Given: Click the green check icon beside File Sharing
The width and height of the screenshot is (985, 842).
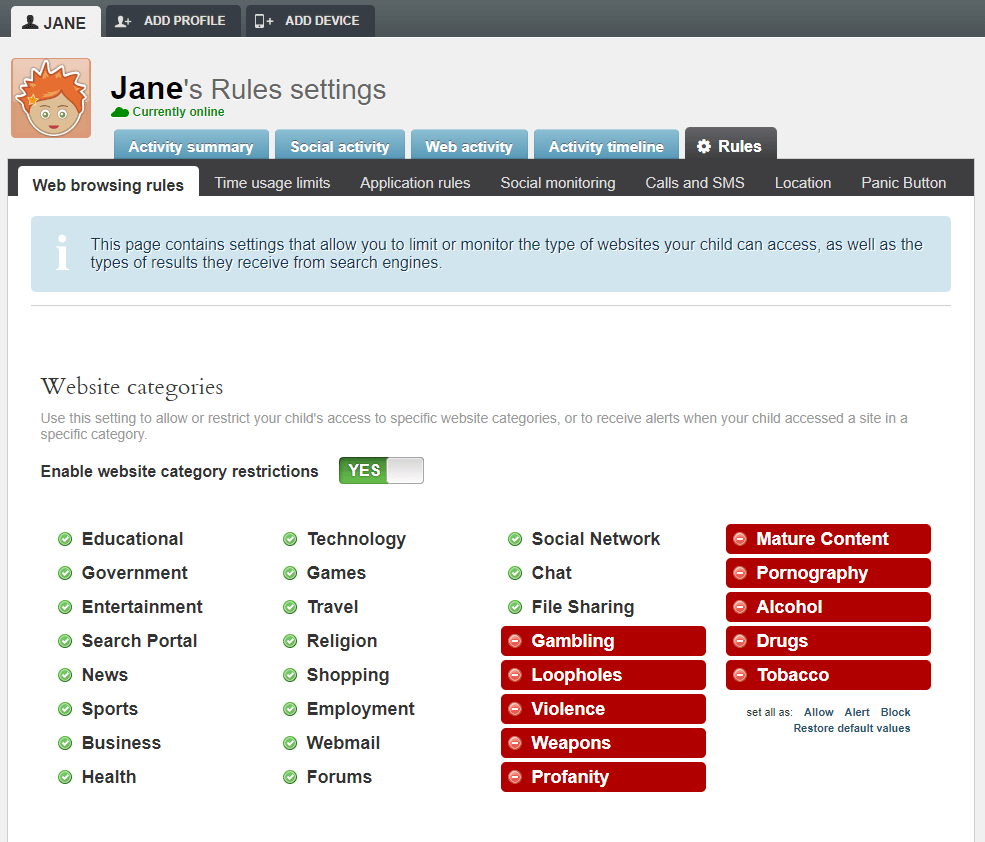Looking at the screenshot, I should [515, 607].
